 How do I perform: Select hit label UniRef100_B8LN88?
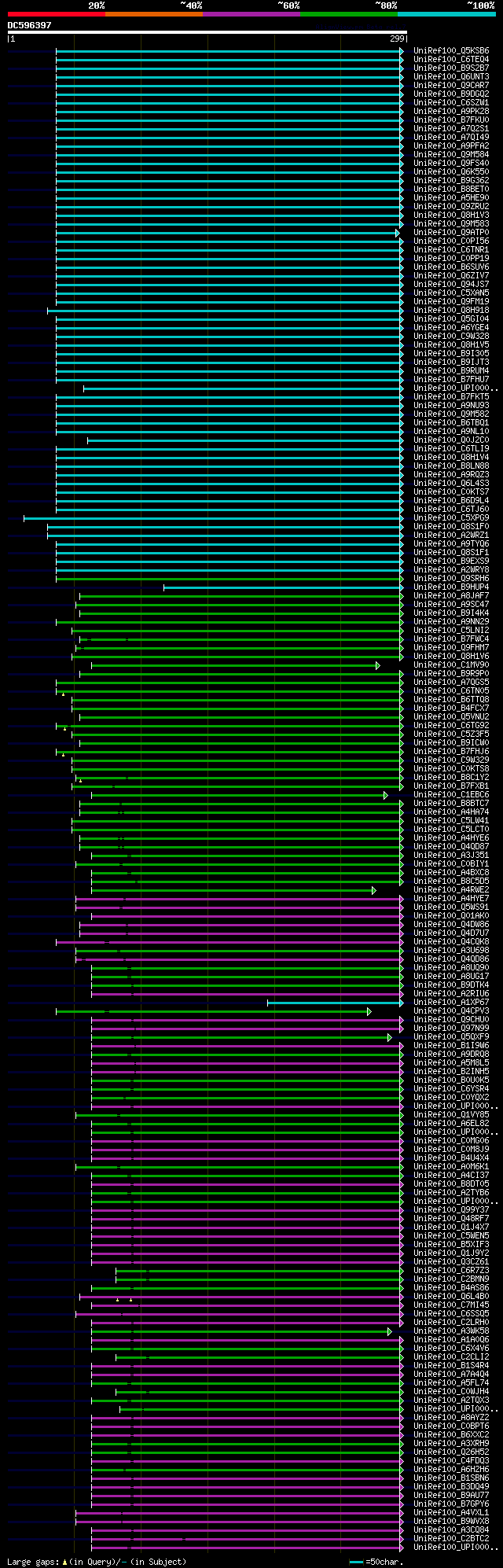451,466
